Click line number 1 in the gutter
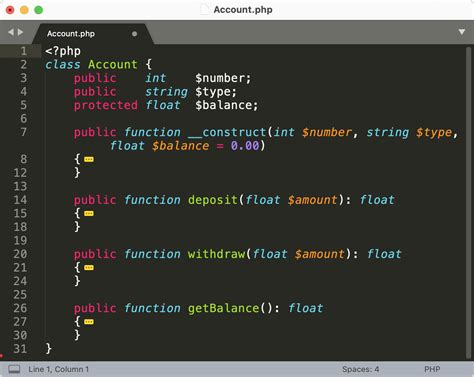Viewport: 474px width, 377px height. click(23, 51)
